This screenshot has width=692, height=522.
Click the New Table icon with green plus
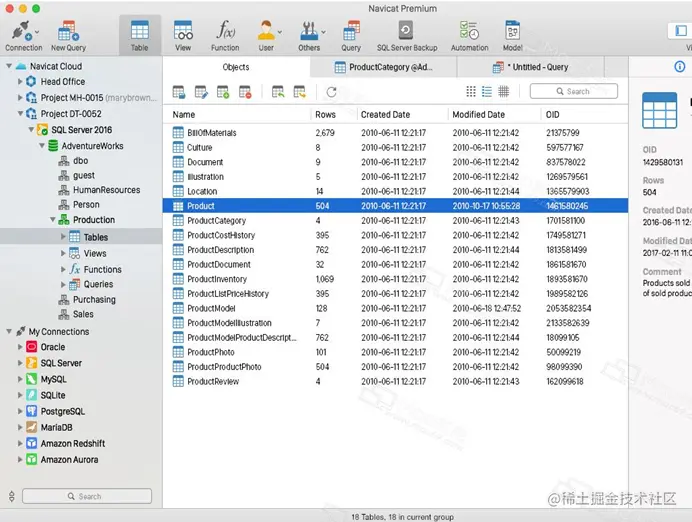(x=223, y=92)
